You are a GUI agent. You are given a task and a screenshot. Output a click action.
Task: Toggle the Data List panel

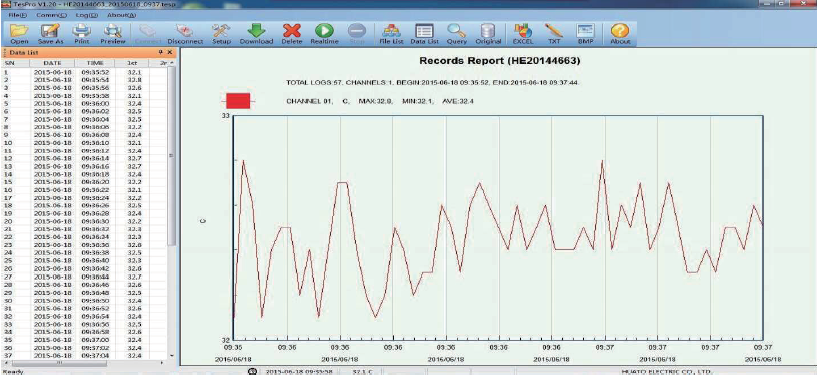point(424,34)
